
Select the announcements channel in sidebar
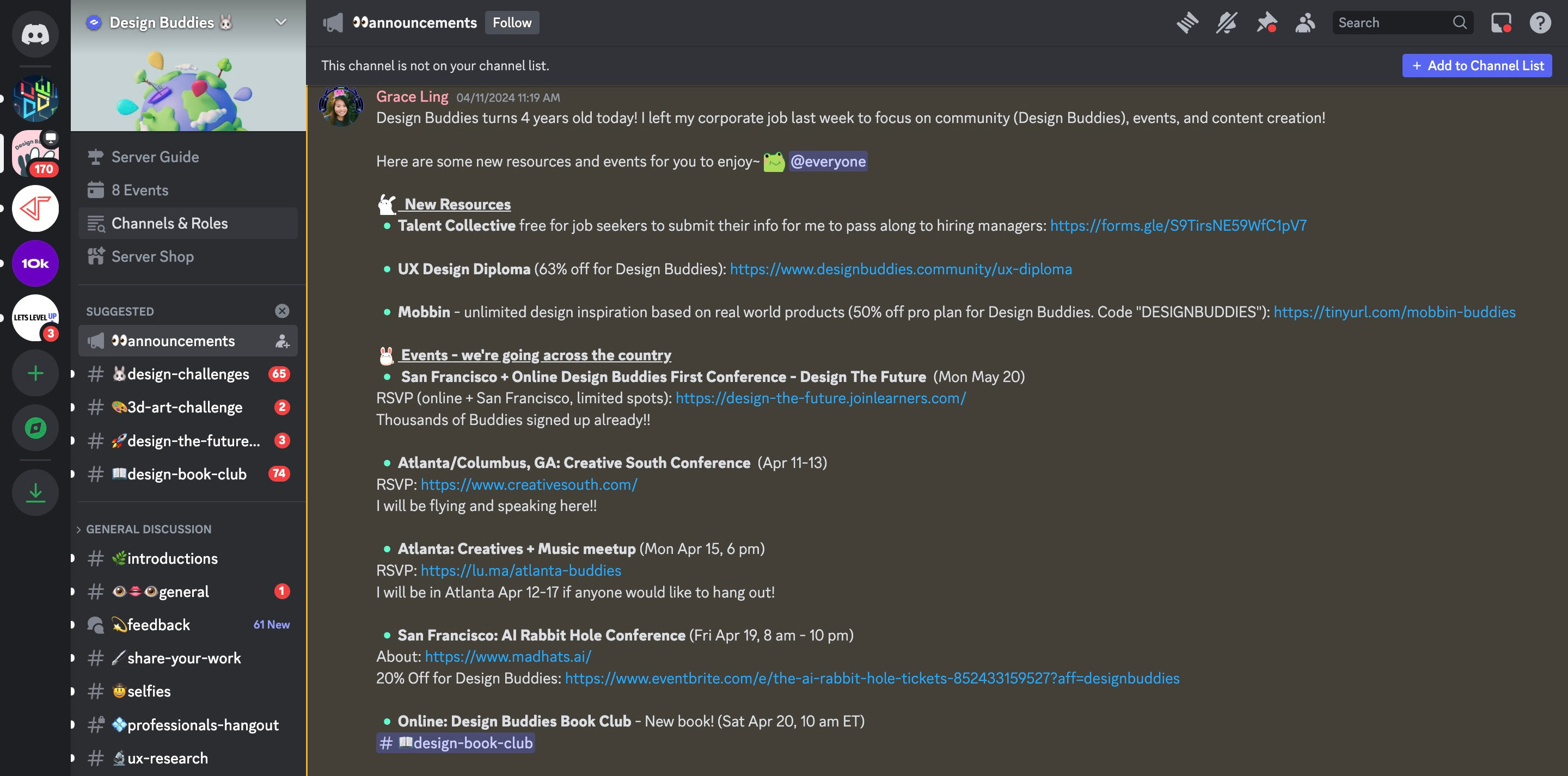[x=188, y=341]
